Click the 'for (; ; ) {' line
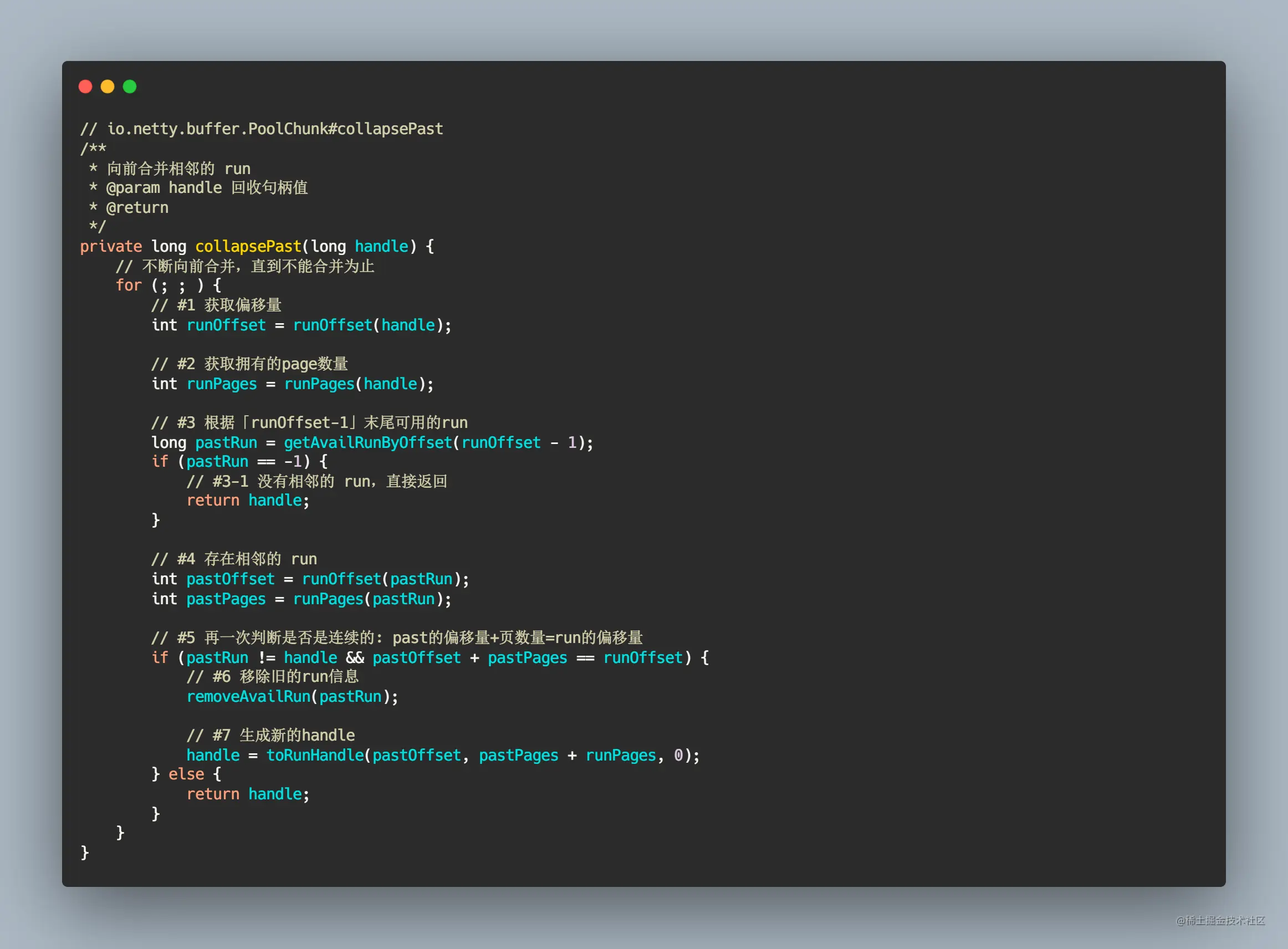The image size is (1288, 949). click(168, 285)
